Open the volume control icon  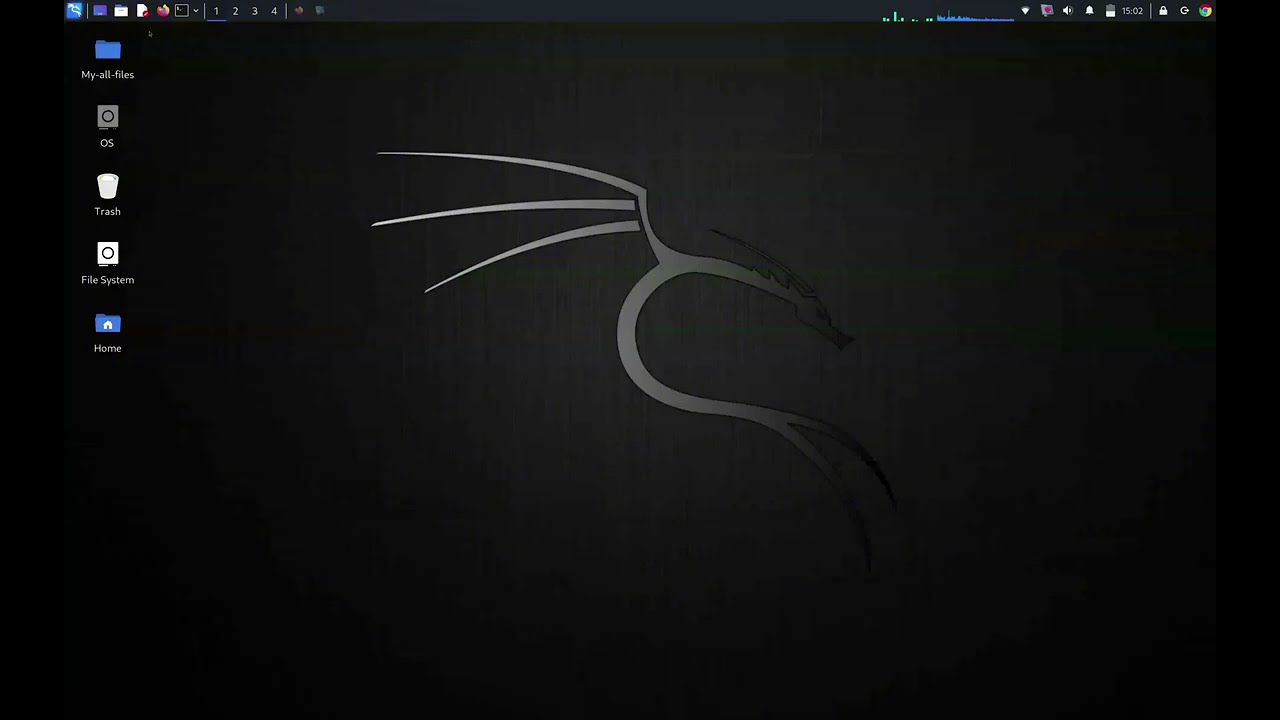pyautogui.click(x=1068, y=11)
